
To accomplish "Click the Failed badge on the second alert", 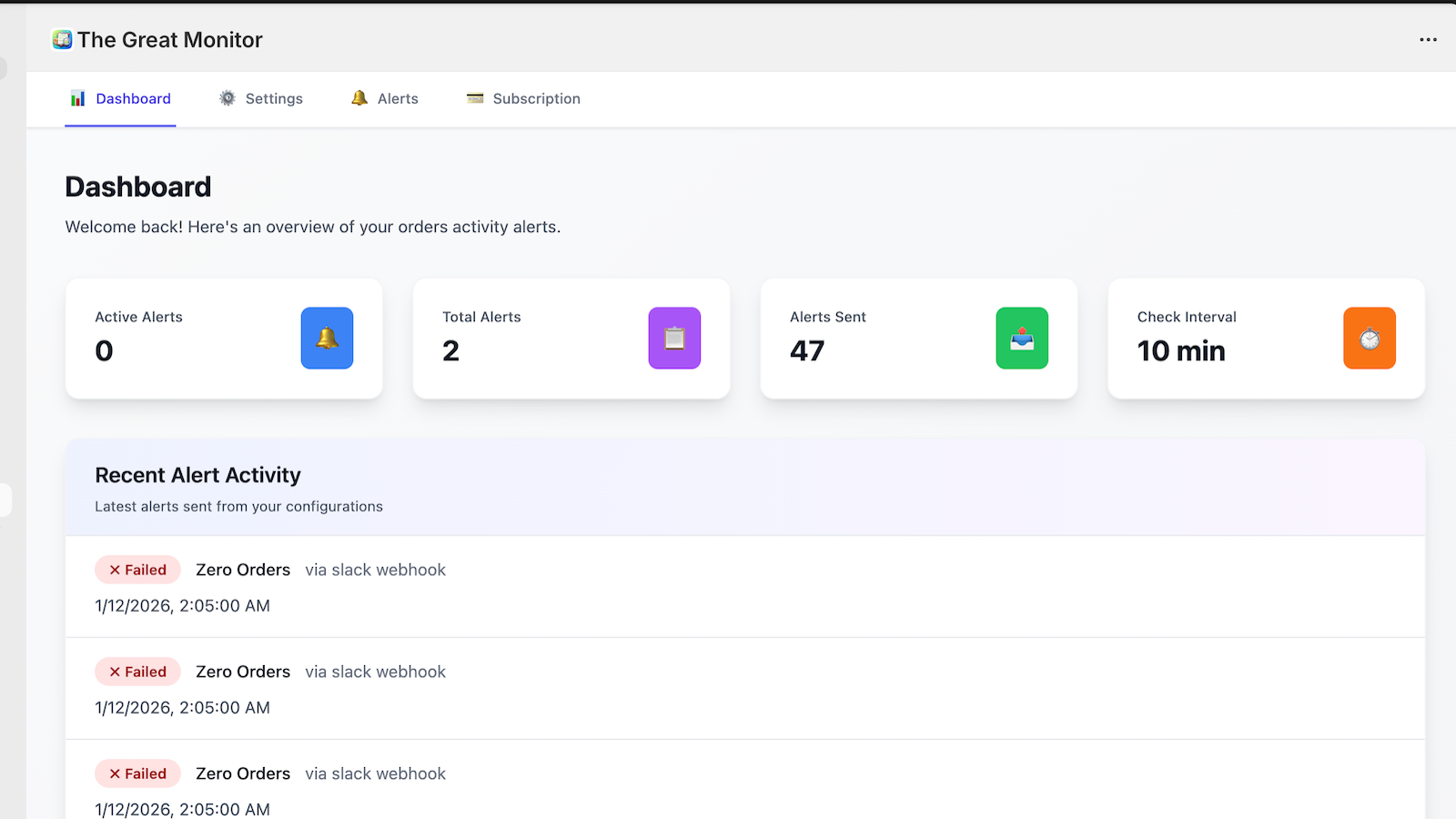I will (x=137, y=671).
